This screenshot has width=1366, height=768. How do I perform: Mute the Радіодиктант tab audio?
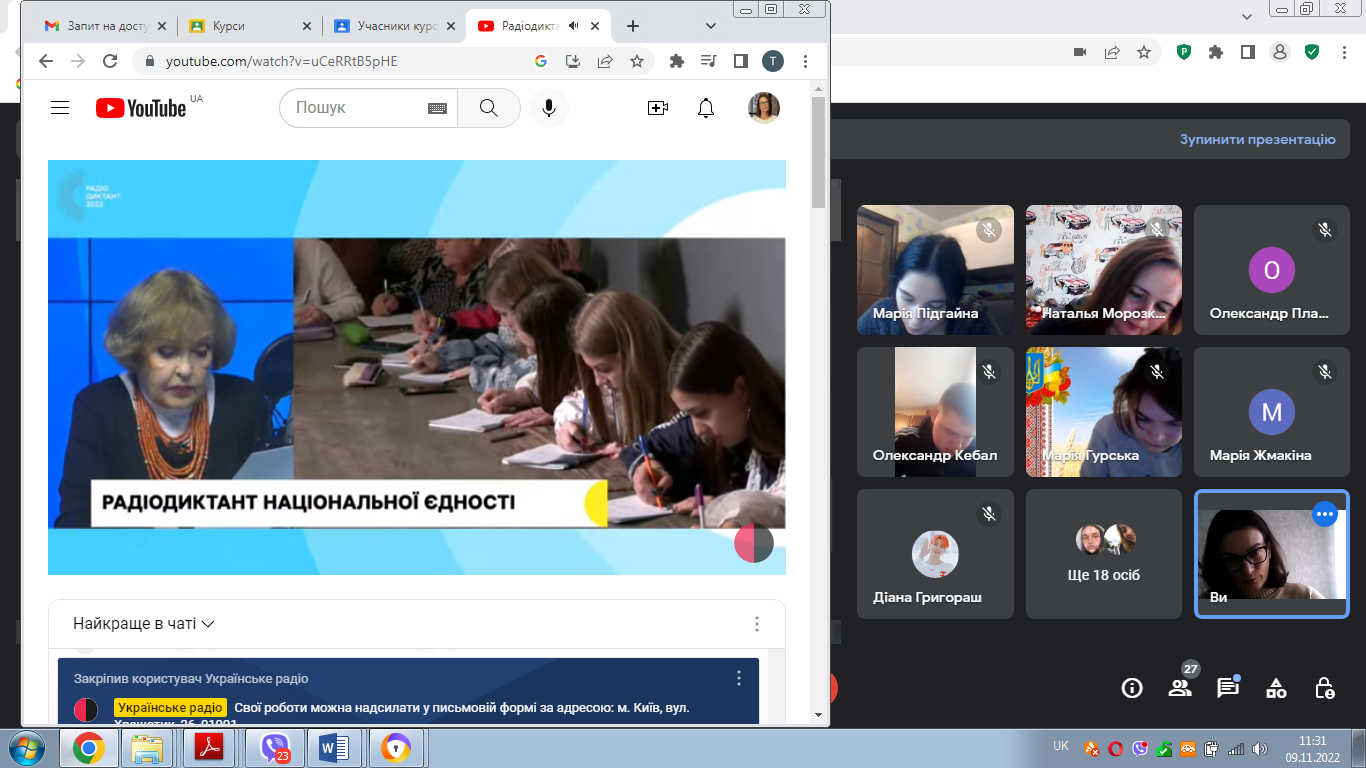point(574,26)
